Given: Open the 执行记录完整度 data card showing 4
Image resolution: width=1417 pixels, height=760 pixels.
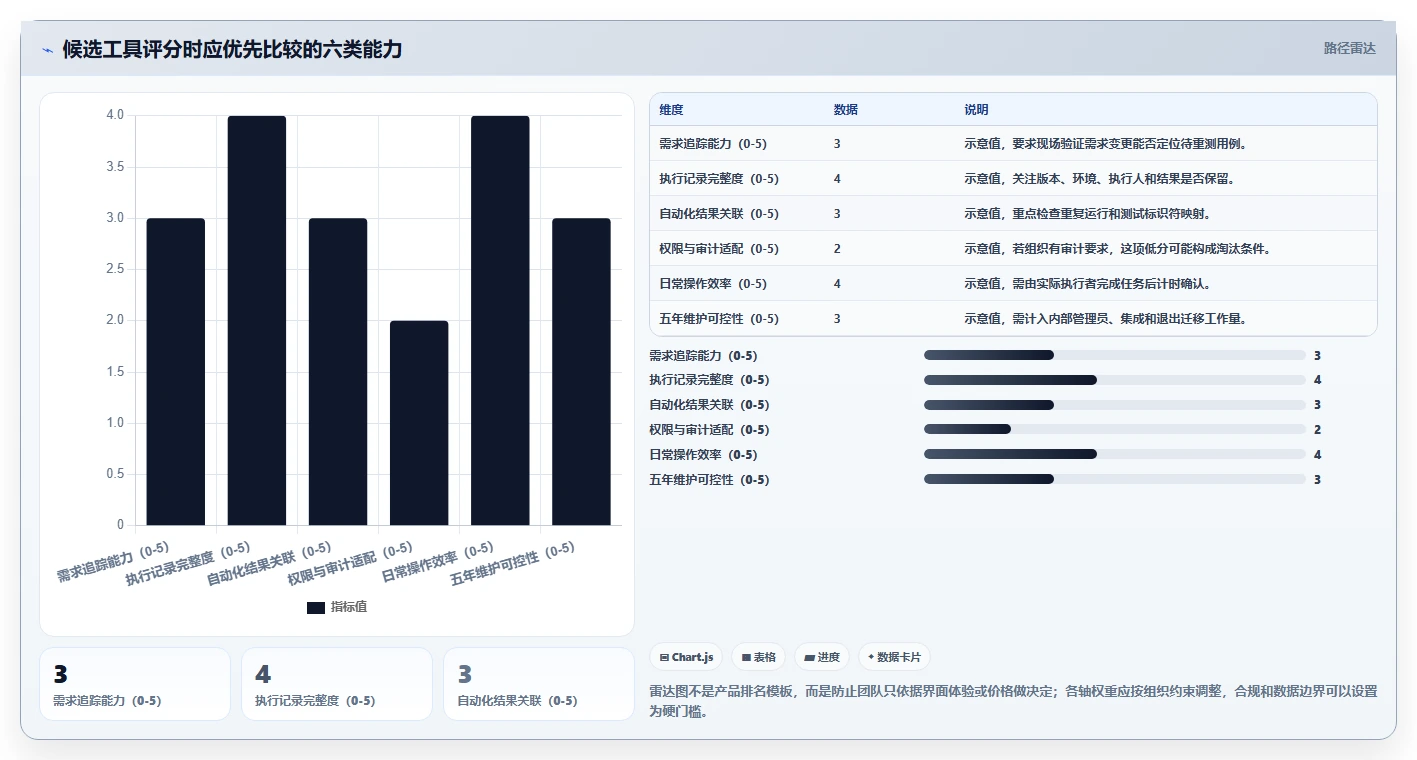Looking at the screenshot, I should (x=337, y=684).
